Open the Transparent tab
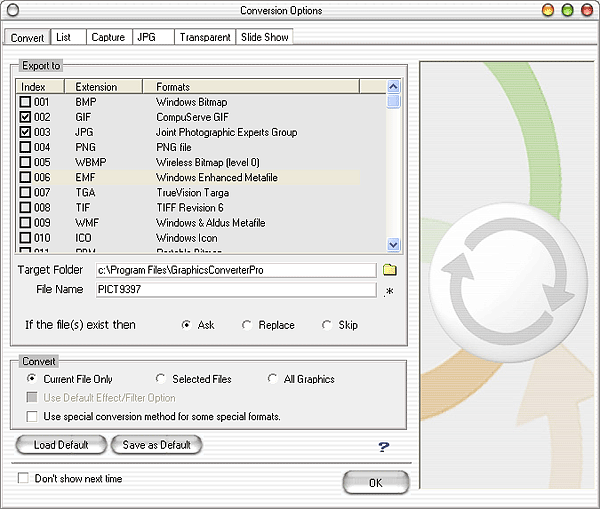 (x=205, y=37)
